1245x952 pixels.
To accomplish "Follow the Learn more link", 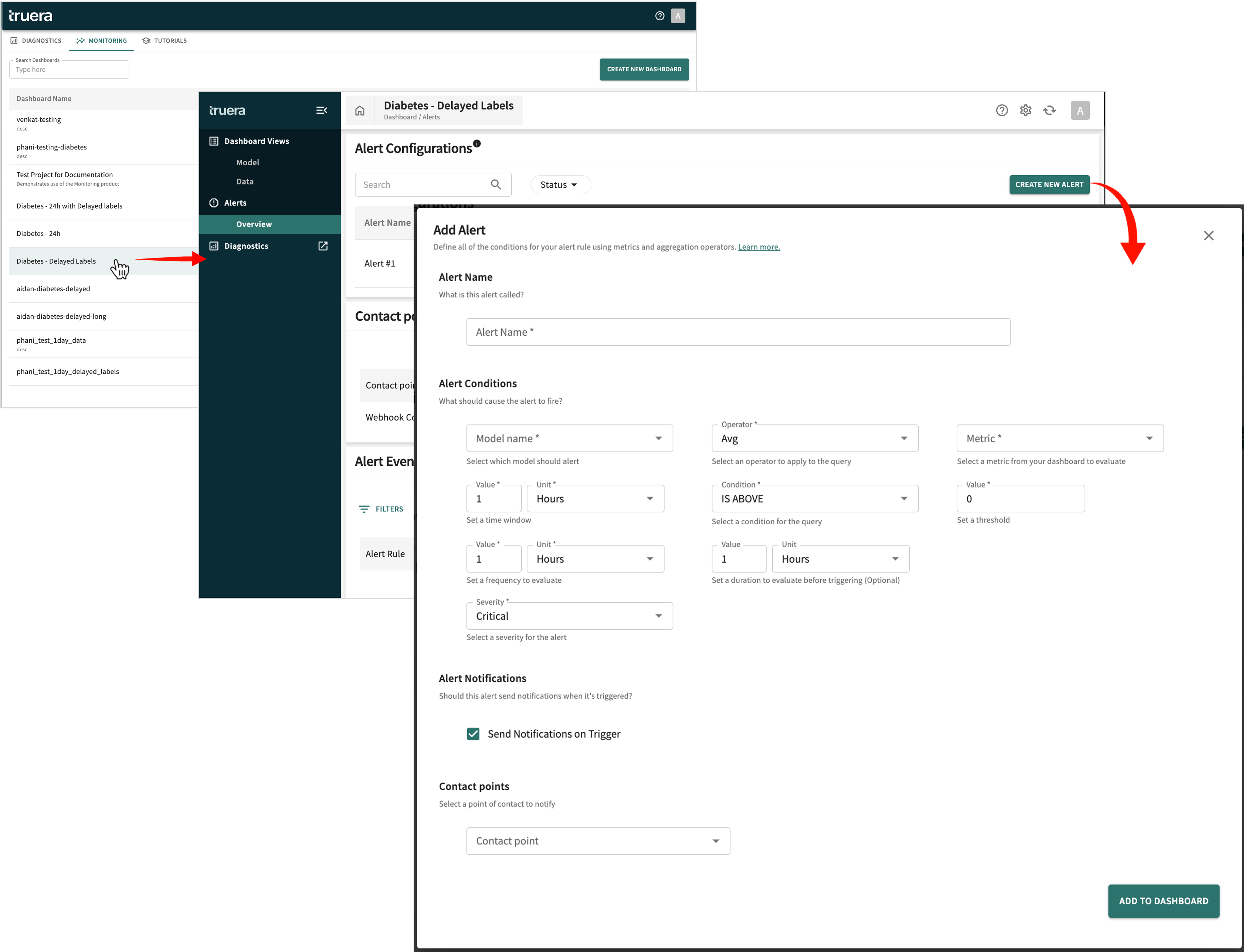I will [x=759, y=247].
